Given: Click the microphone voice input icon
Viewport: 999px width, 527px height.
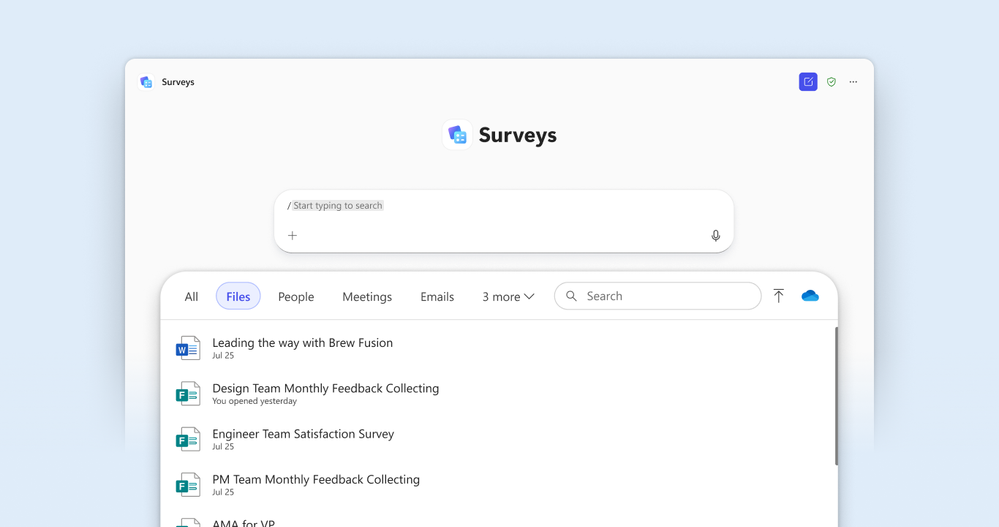Looking at the screenshot, I should point(715,236).
